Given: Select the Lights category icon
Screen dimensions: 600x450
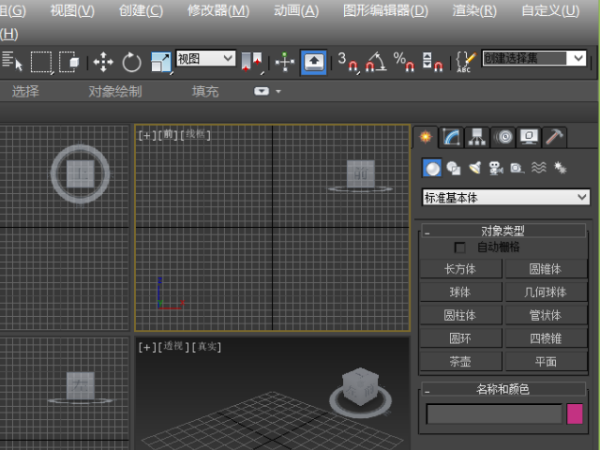Looking at the screenshot, I should coord(475,168).
